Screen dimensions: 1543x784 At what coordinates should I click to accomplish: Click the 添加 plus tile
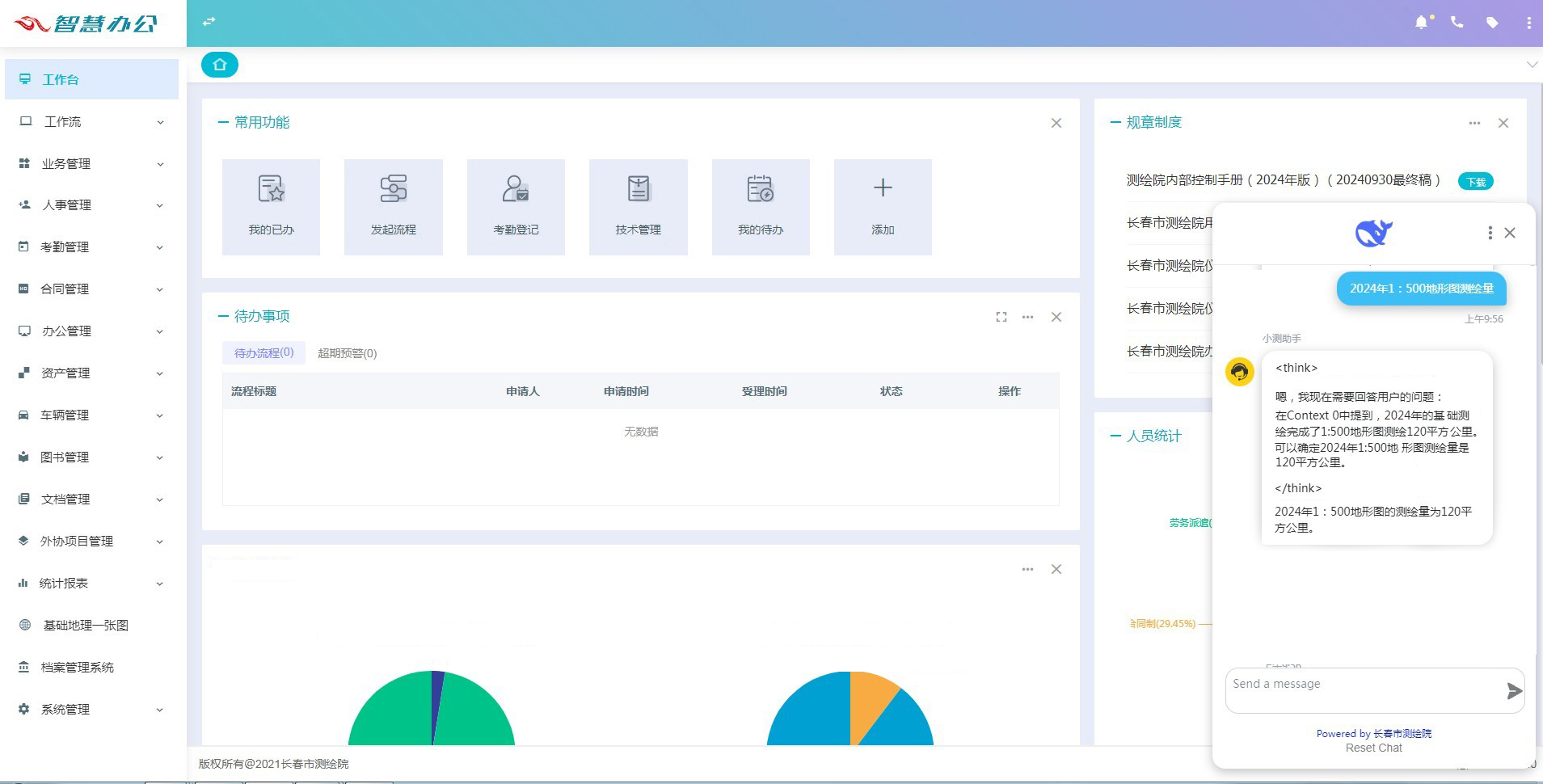pyautogui.click(x=883, y=207)
